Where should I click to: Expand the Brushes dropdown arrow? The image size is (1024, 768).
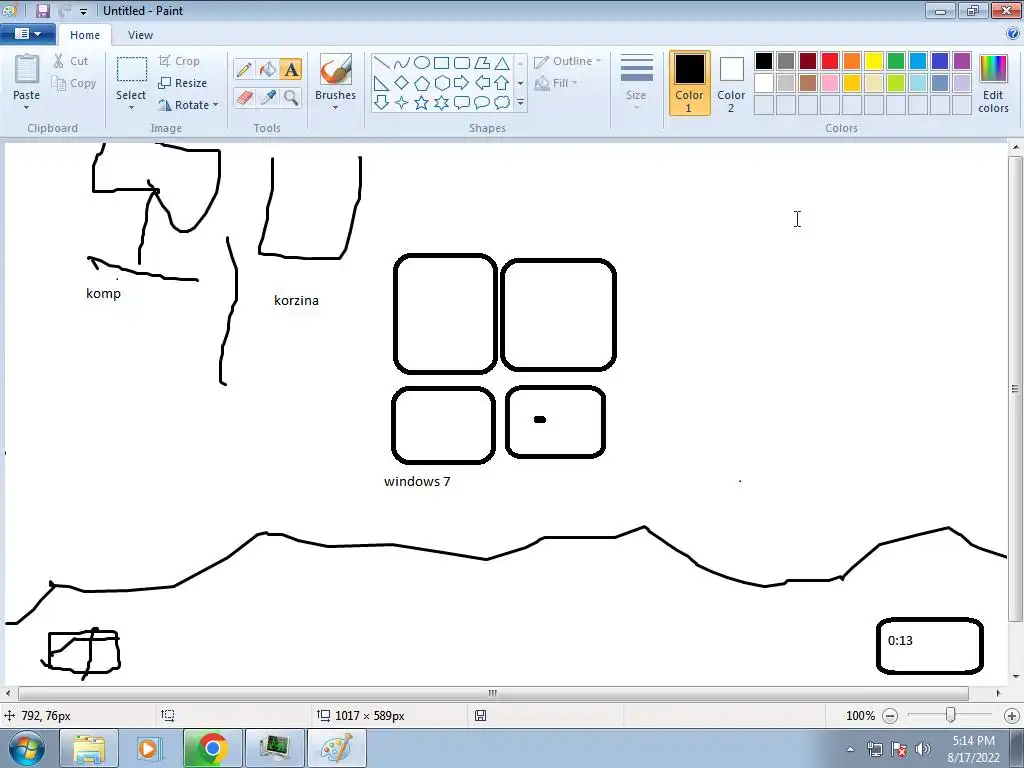tap(336, 107)
